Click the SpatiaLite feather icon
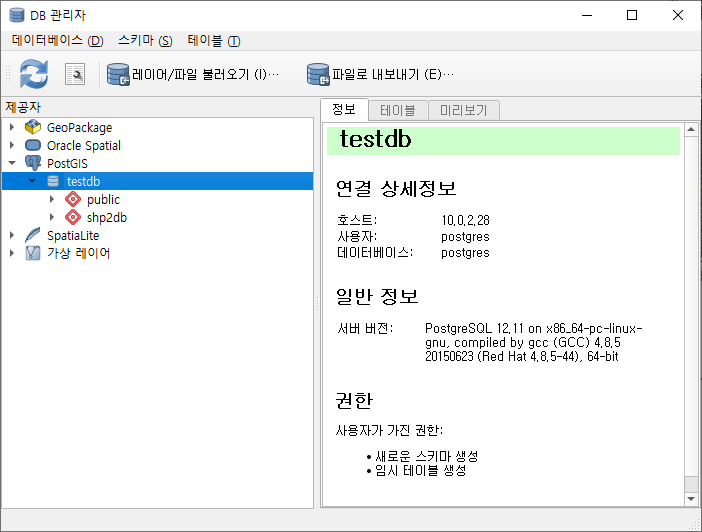Image resolution: width=702 pixels, height=532 pixels. click(x=33, y=235)
